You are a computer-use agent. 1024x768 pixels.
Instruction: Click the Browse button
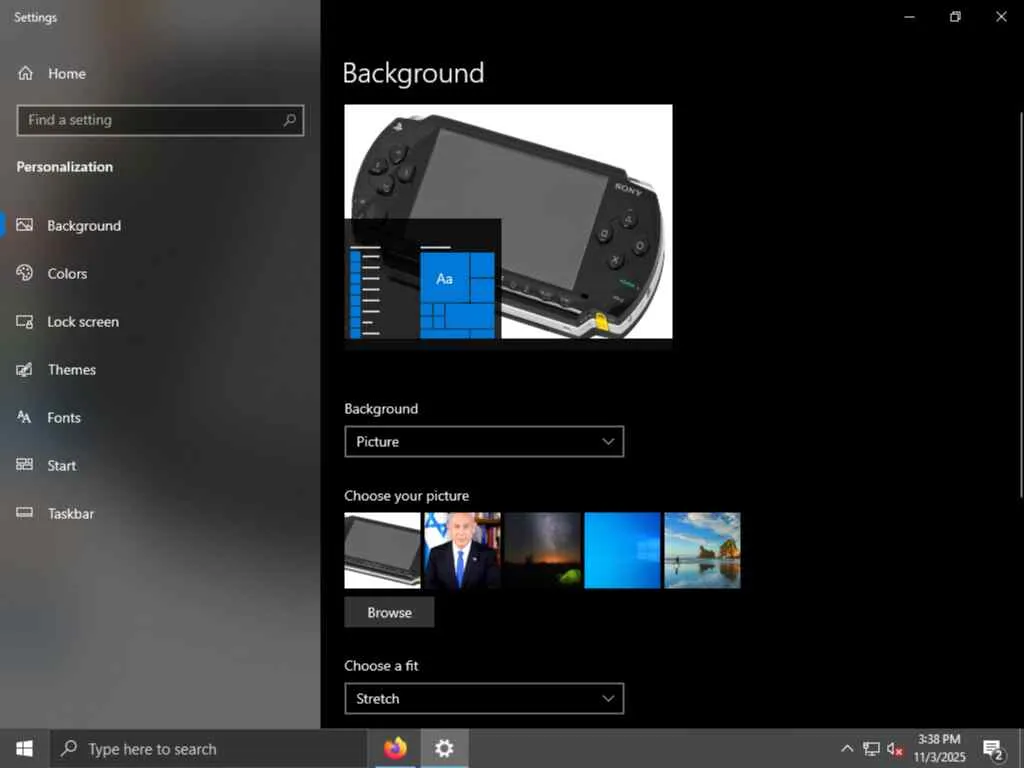pos(389,613)
